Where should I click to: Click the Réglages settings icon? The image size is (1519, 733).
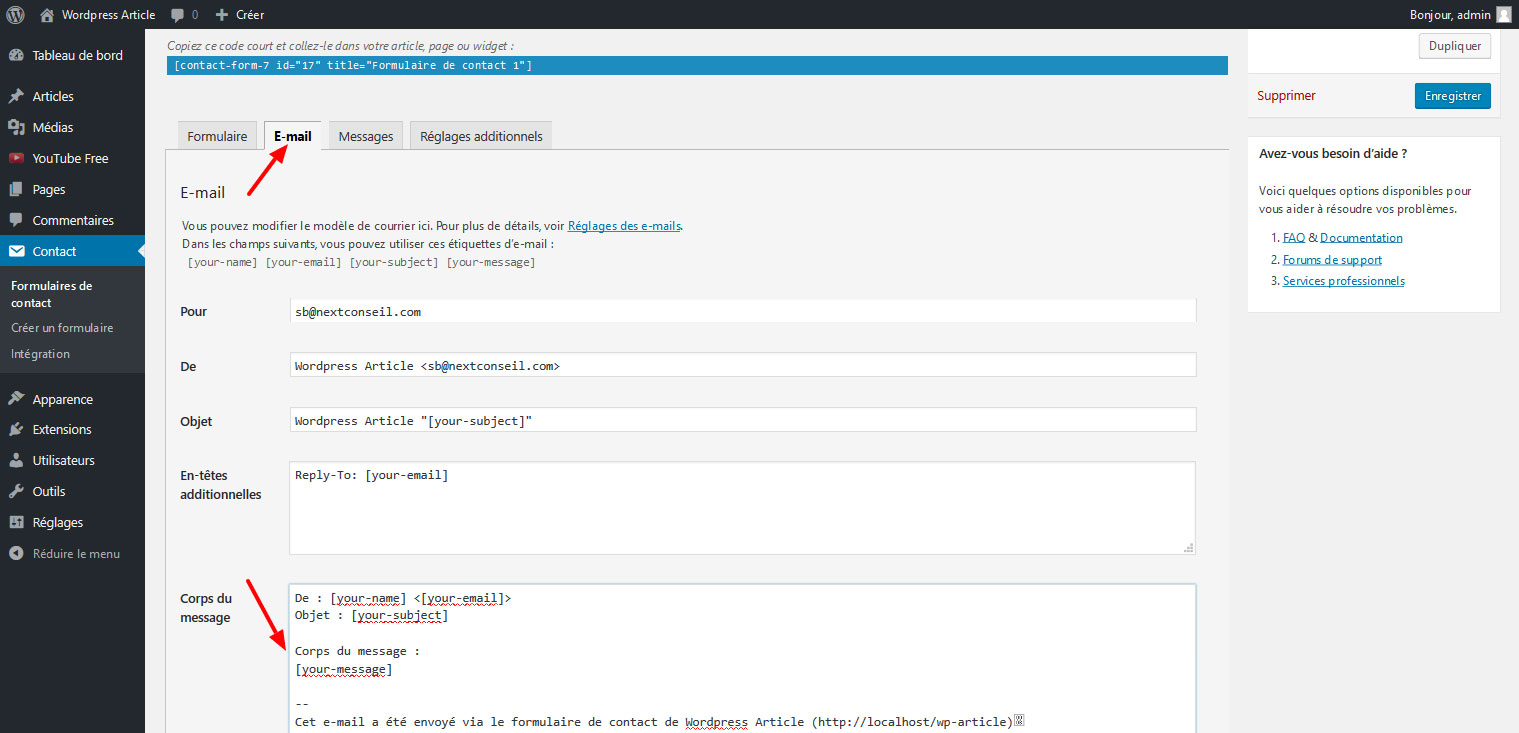[x=16, y=522]
